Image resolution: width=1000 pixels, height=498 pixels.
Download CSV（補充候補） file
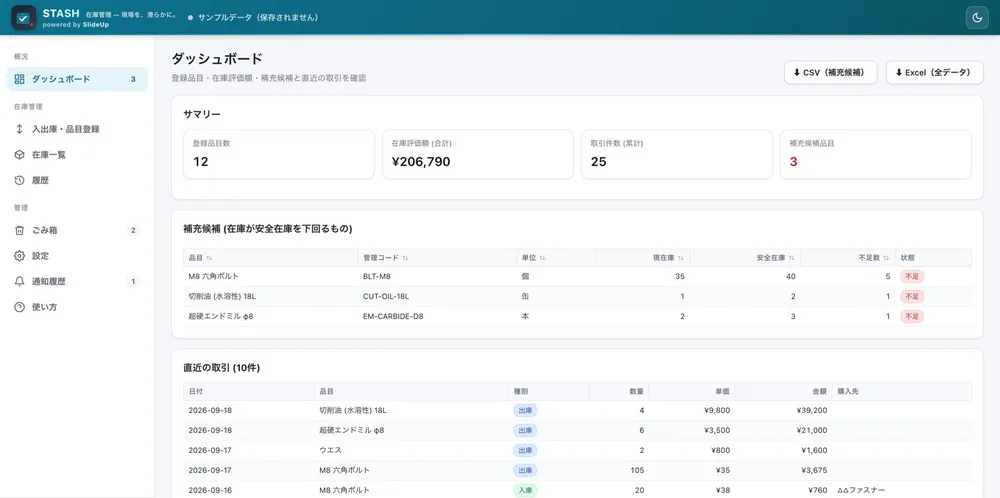click(x=830, y=73)
